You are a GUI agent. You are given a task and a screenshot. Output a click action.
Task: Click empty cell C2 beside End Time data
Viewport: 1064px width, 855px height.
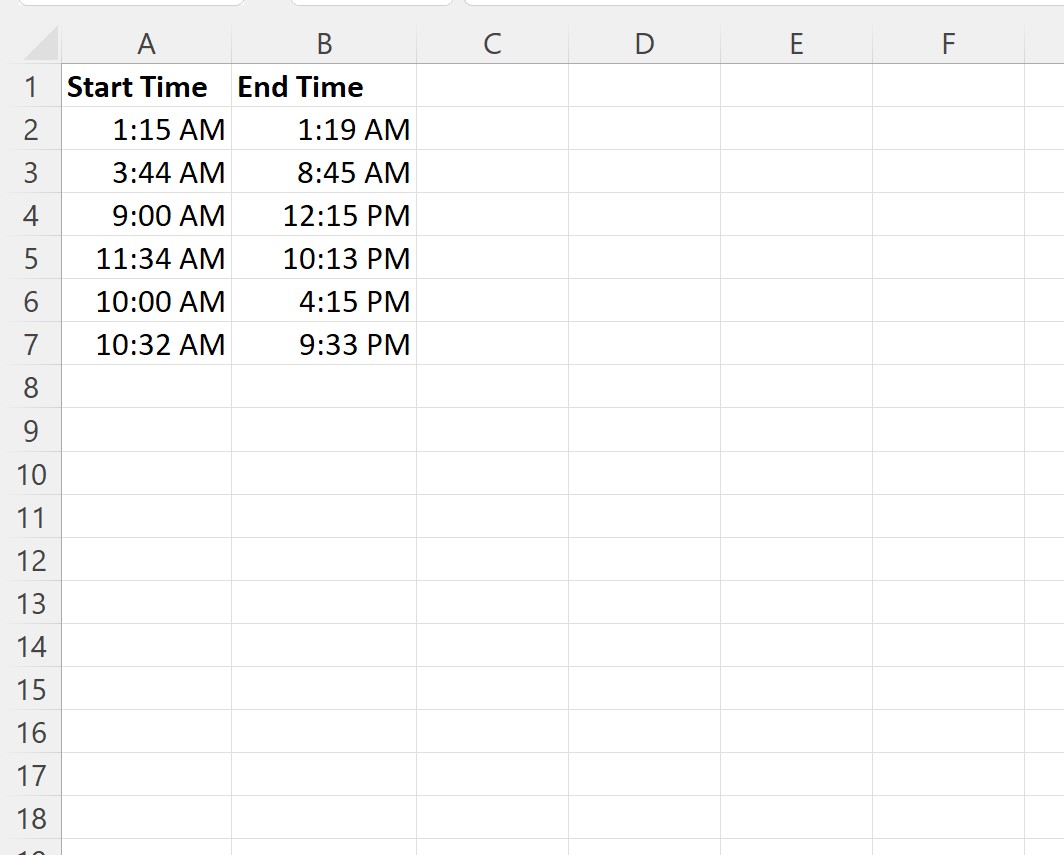pyautogui.click(x=491, y=130)
